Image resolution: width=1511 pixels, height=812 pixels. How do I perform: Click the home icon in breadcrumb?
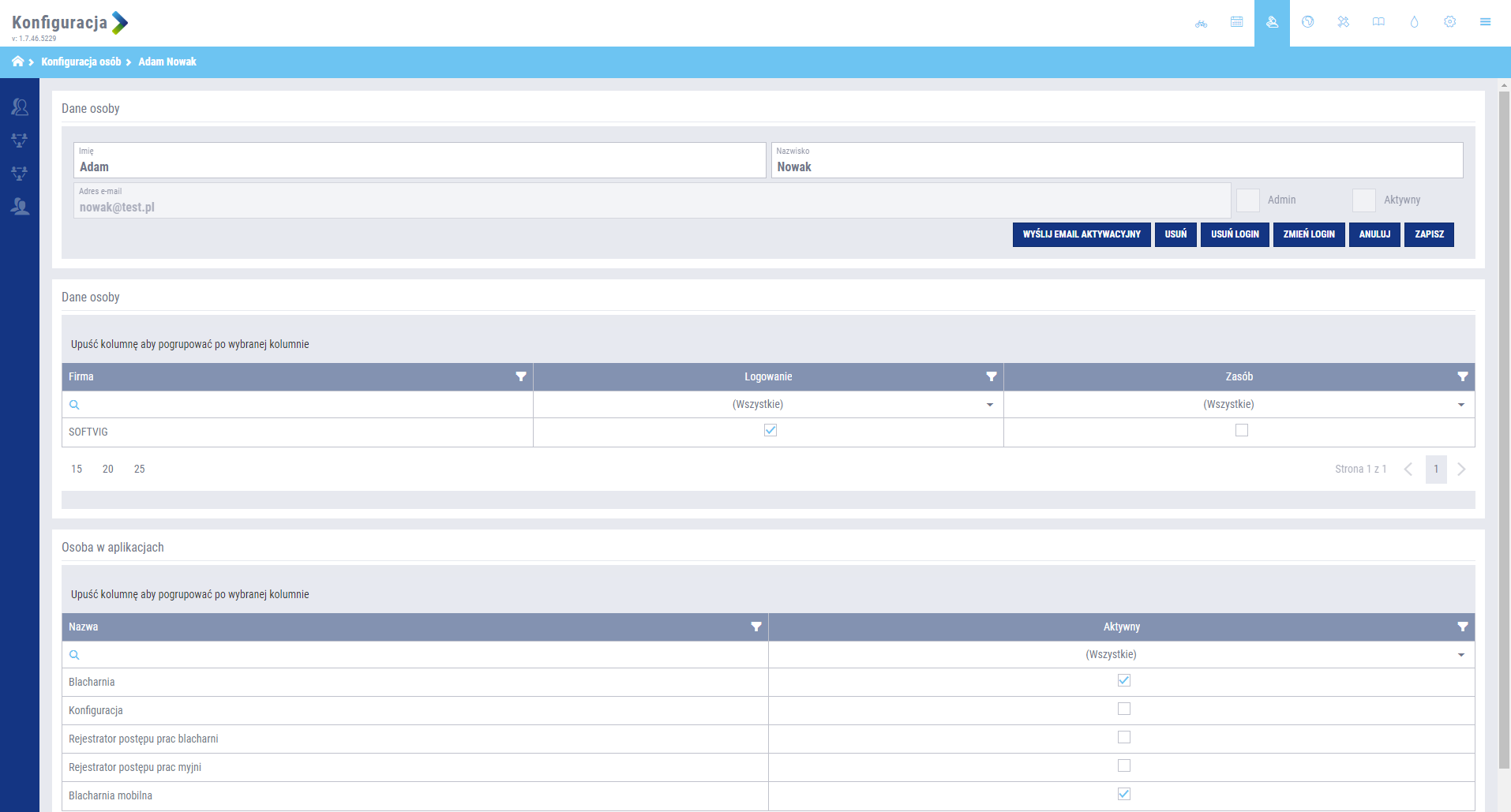pos(17,62)
